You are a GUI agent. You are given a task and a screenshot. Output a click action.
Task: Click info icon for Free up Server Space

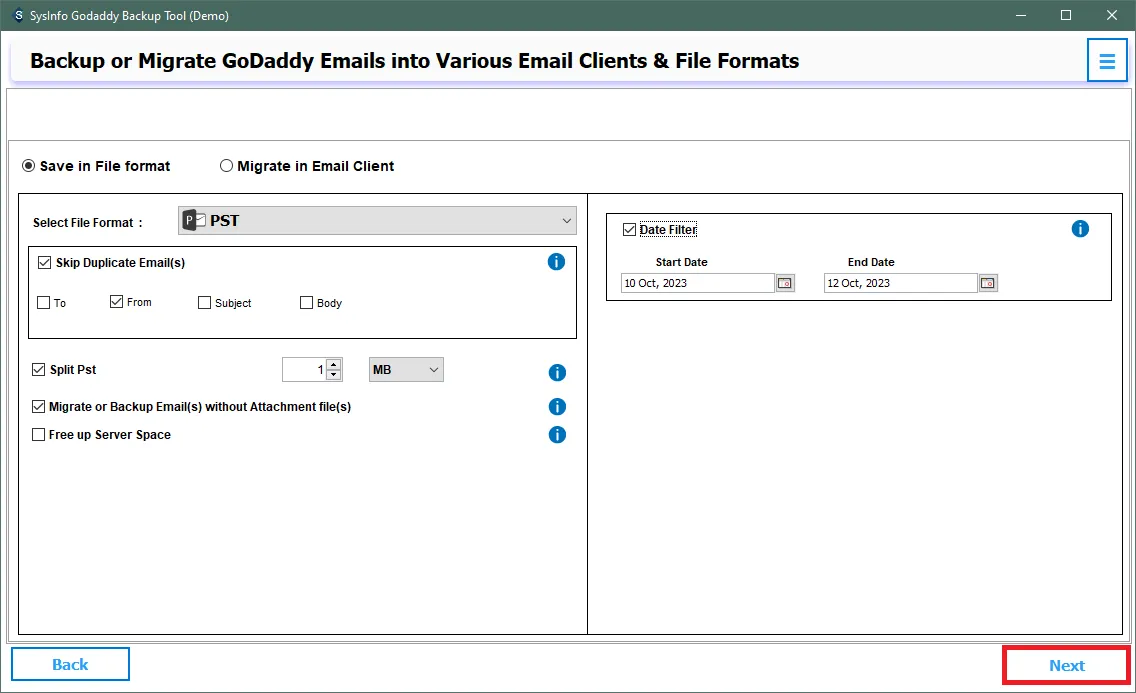(x=557, y=435)
